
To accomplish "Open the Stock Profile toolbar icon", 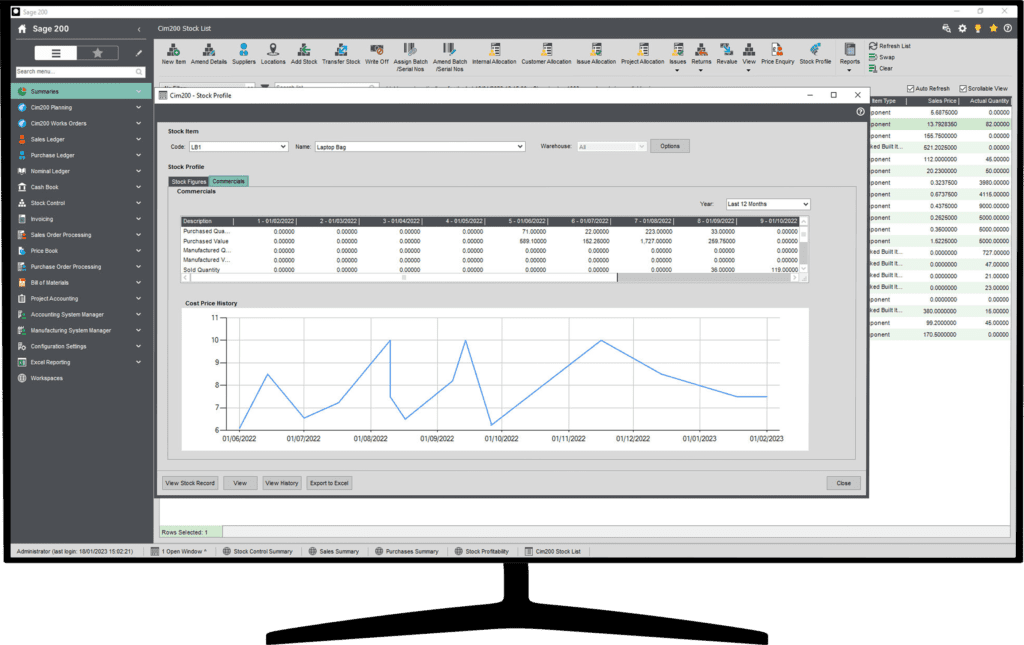I will [816, 52].
